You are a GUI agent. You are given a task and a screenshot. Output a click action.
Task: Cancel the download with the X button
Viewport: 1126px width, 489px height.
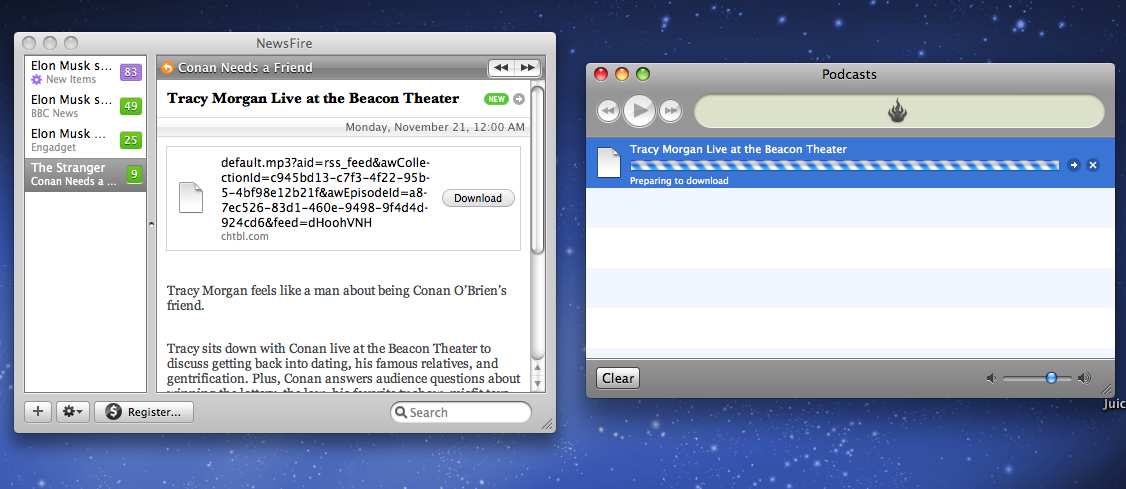[1093, 165]
